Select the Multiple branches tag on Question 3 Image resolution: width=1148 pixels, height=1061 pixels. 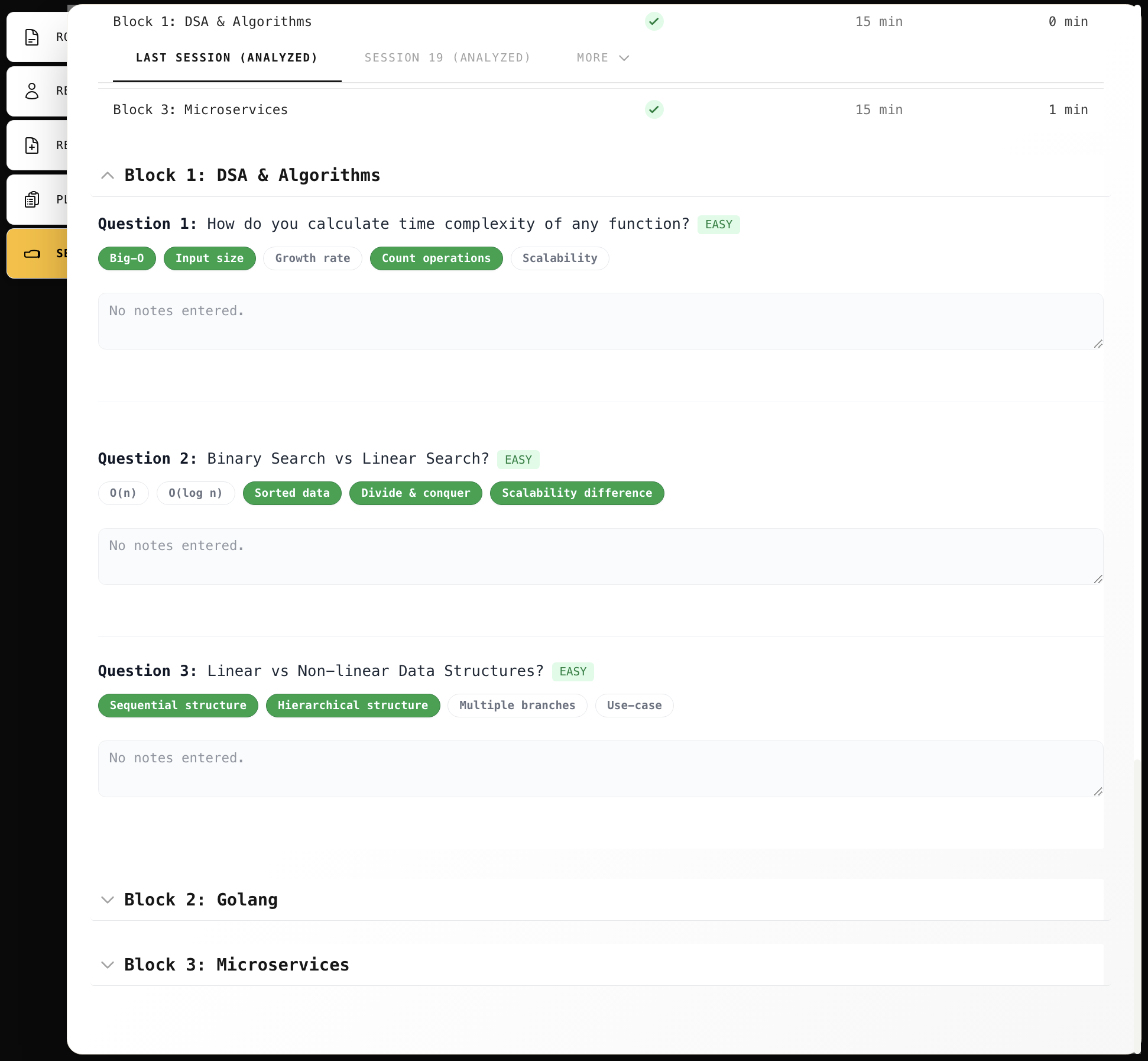click(x=517, y=705)
